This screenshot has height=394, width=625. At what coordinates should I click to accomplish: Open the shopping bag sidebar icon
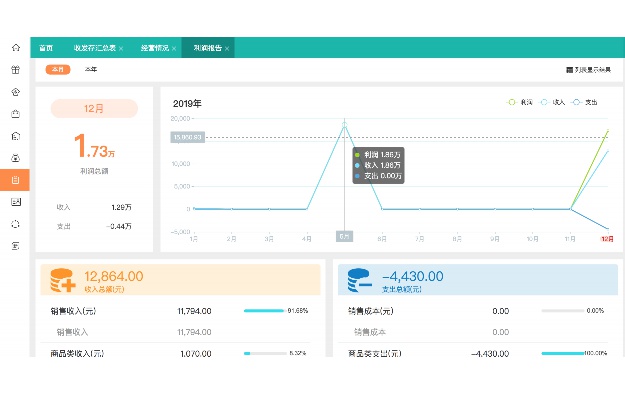[x=16, y=114]
